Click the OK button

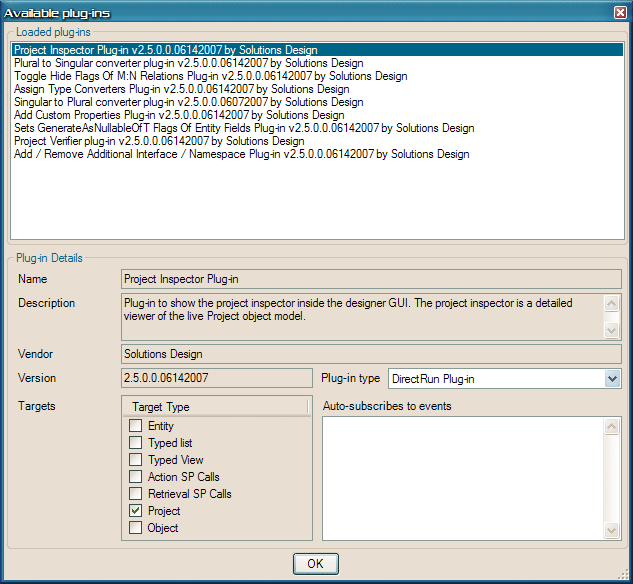315,563
